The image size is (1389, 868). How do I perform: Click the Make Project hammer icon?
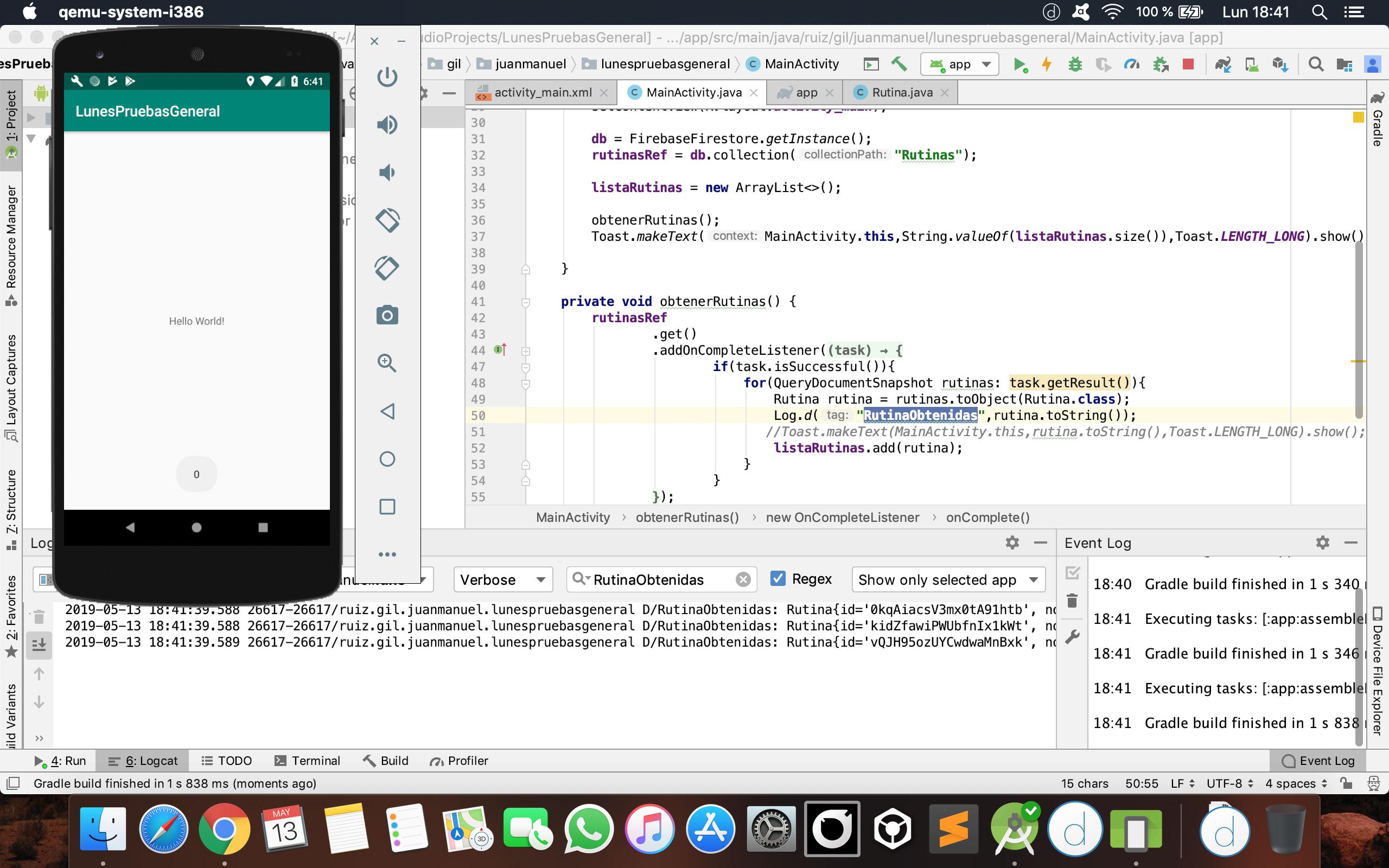click(x=899, y=65)
